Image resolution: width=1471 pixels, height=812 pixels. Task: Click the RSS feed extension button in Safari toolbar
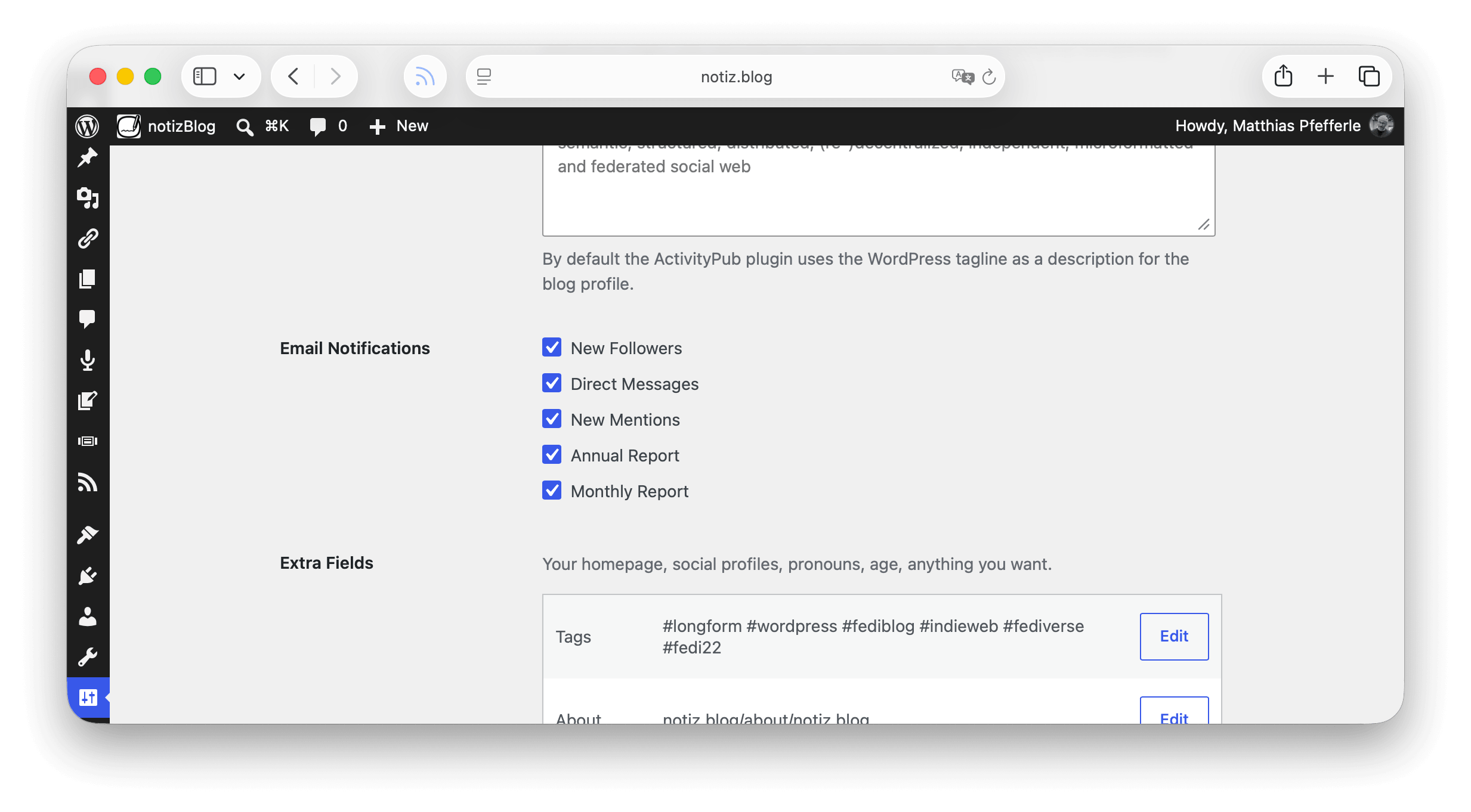click(425, 76)
